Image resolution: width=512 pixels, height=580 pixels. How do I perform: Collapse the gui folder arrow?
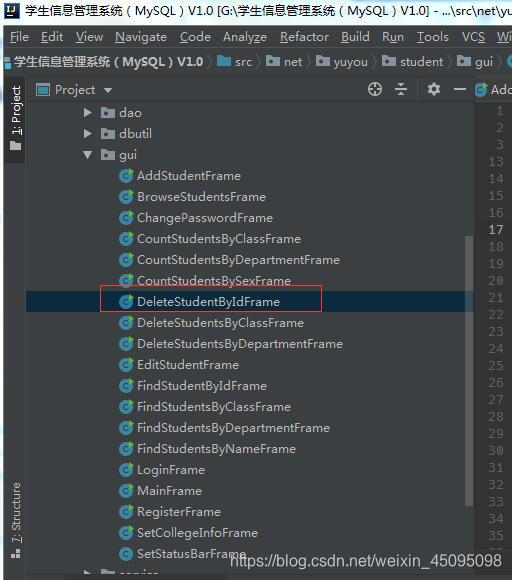pyautogui.click(x=87, y=155)
